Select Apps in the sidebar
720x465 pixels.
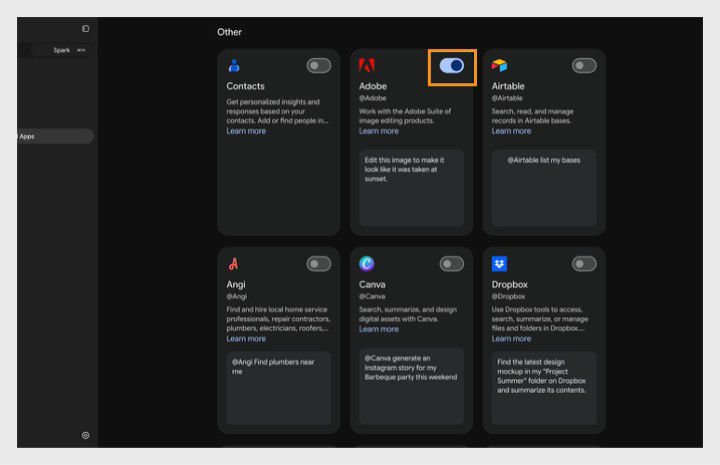point(55,136)
